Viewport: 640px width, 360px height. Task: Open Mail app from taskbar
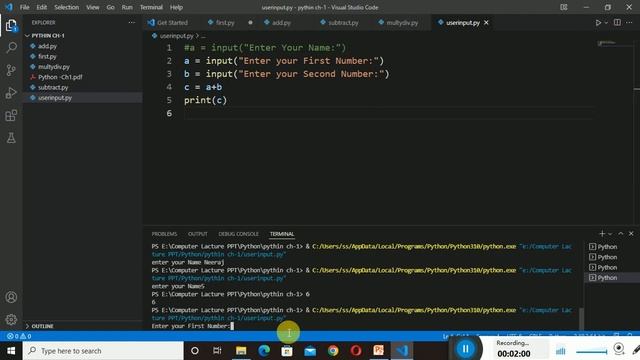[310, 351]
